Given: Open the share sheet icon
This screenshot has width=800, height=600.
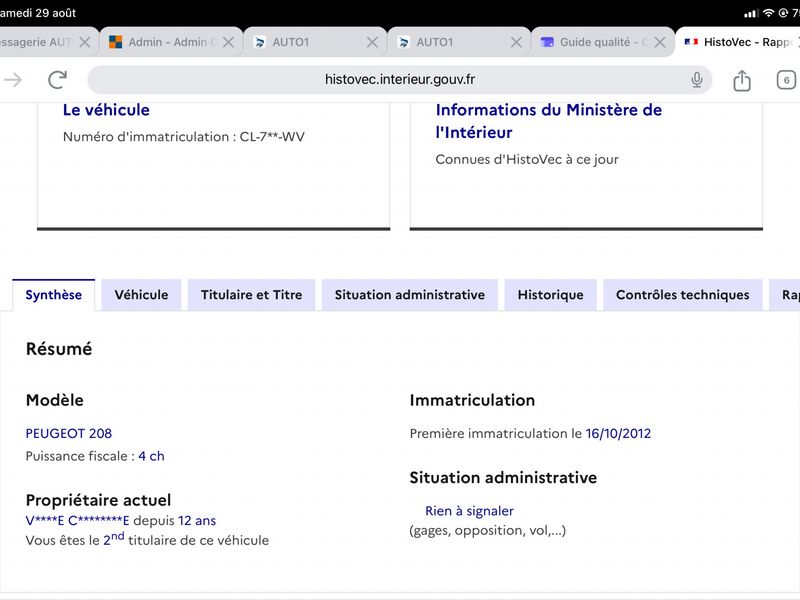Looking at the screenshot, I should tap(742, 80).
